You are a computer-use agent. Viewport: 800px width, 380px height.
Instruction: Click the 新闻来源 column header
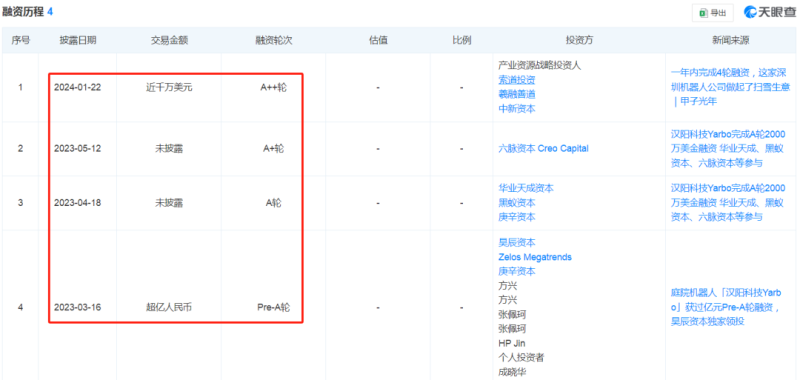coord(731,40)
